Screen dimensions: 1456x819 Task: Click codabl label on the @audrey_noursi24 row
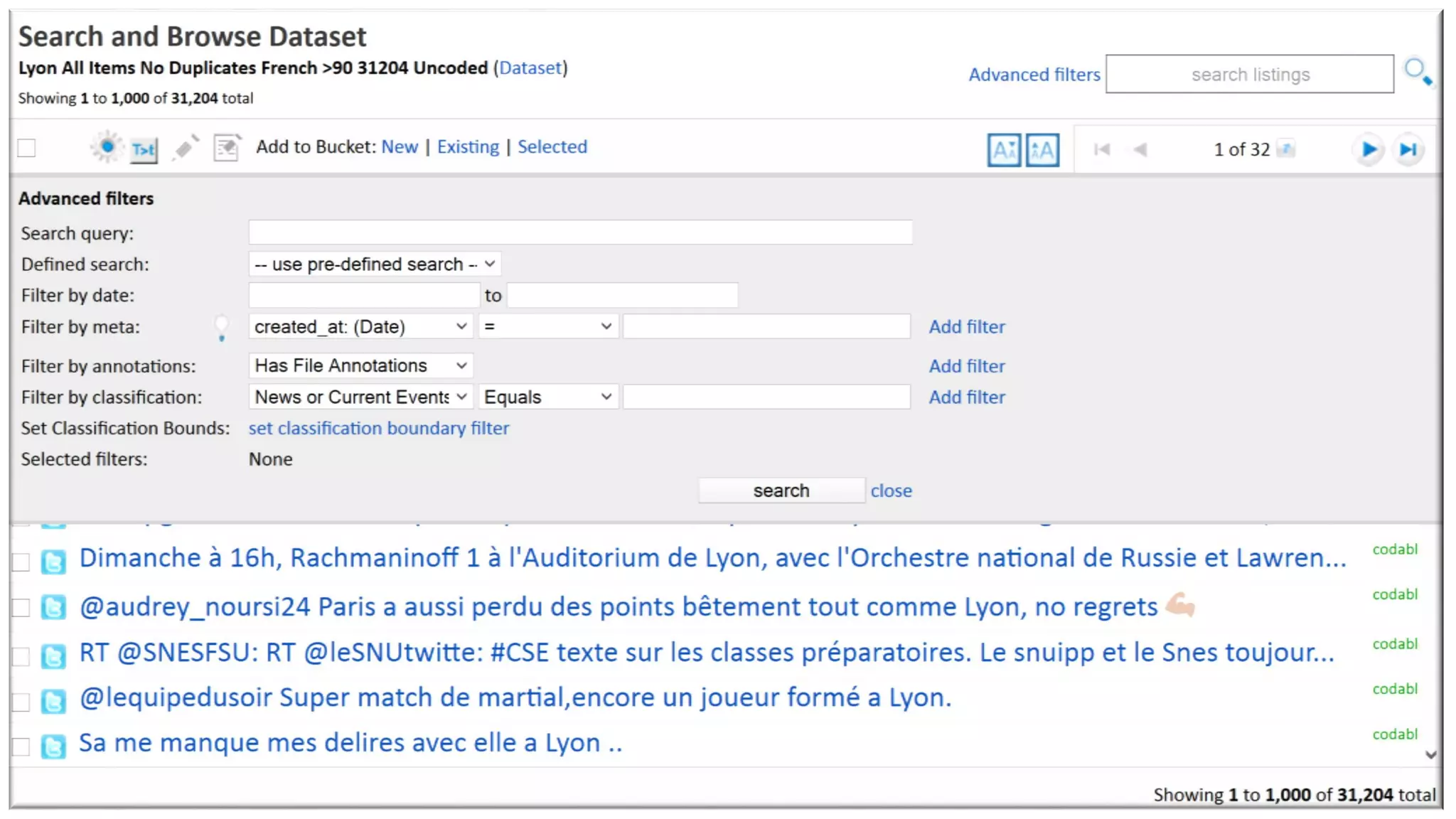pyautogui.click(x=1395, y=594)
